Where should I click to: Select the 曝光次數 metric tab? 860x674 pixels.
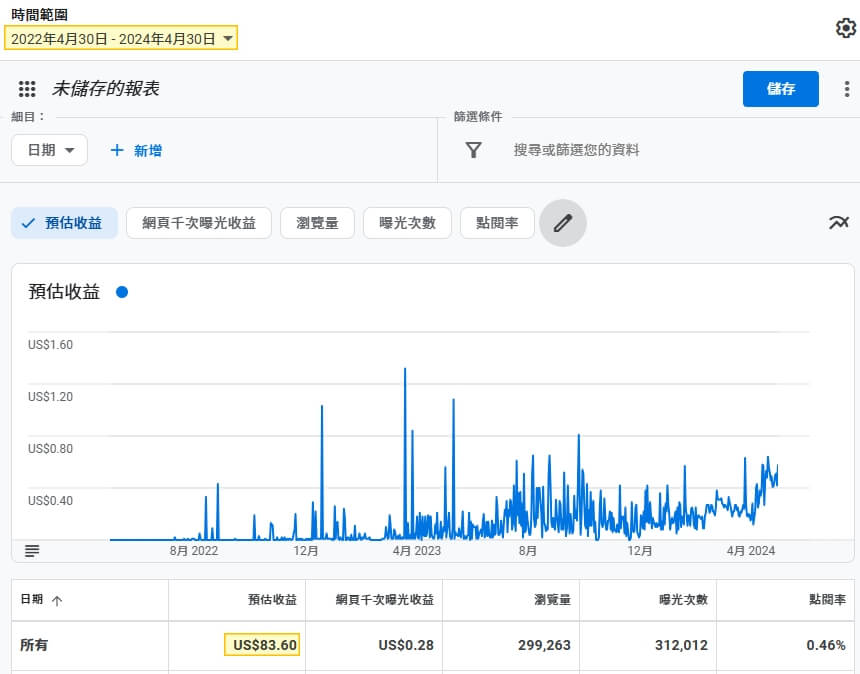(407, 223)
